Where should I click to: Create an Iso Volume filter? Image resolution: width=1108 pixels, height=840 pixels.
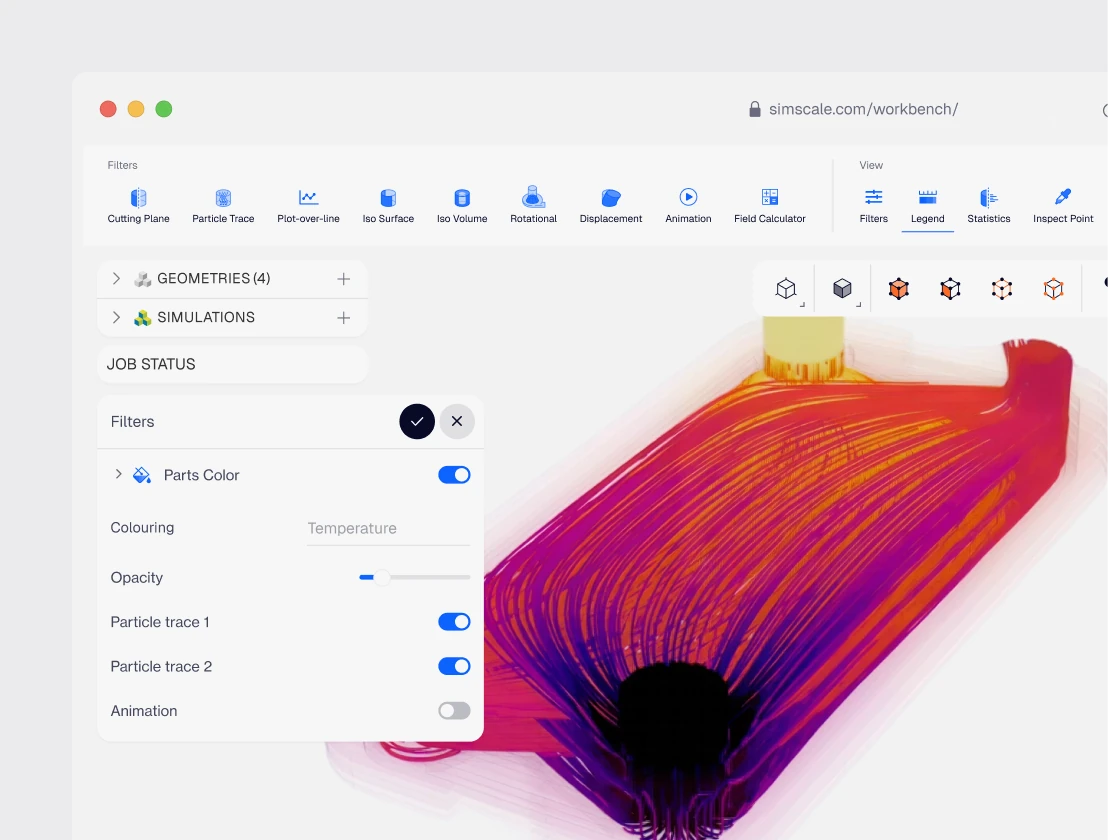[x=462, y=206]
